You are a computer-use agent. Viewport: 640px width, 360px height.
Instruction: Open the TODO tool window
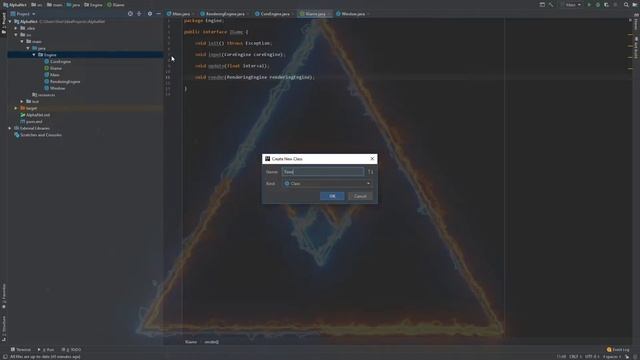[x=71, y=350]
